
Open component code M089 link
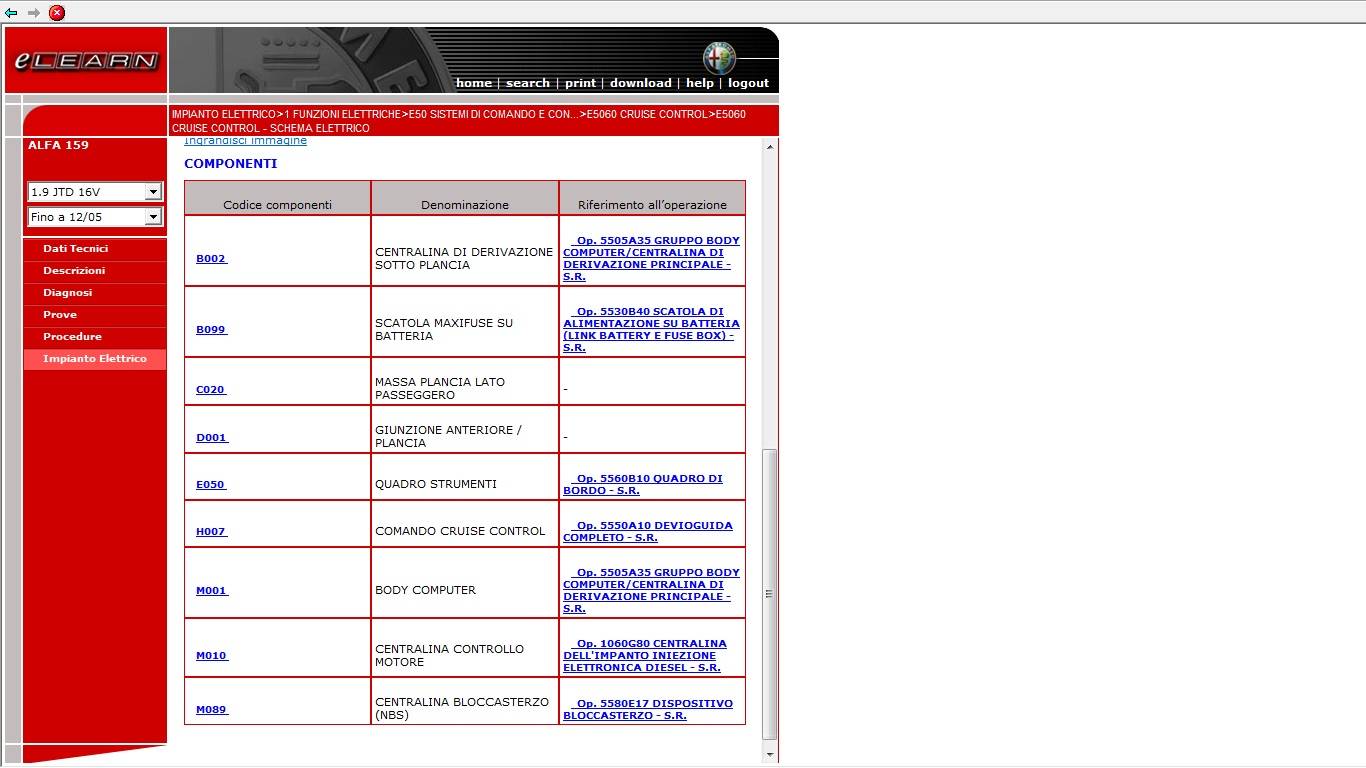click(x=211, y=709)
